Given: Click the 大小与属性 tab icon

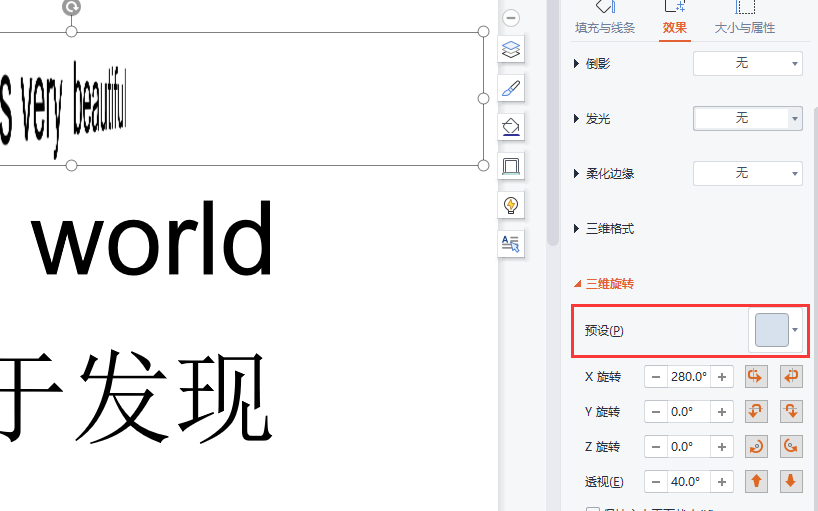Looking at the screenshot, I should [x=745, y=6].
